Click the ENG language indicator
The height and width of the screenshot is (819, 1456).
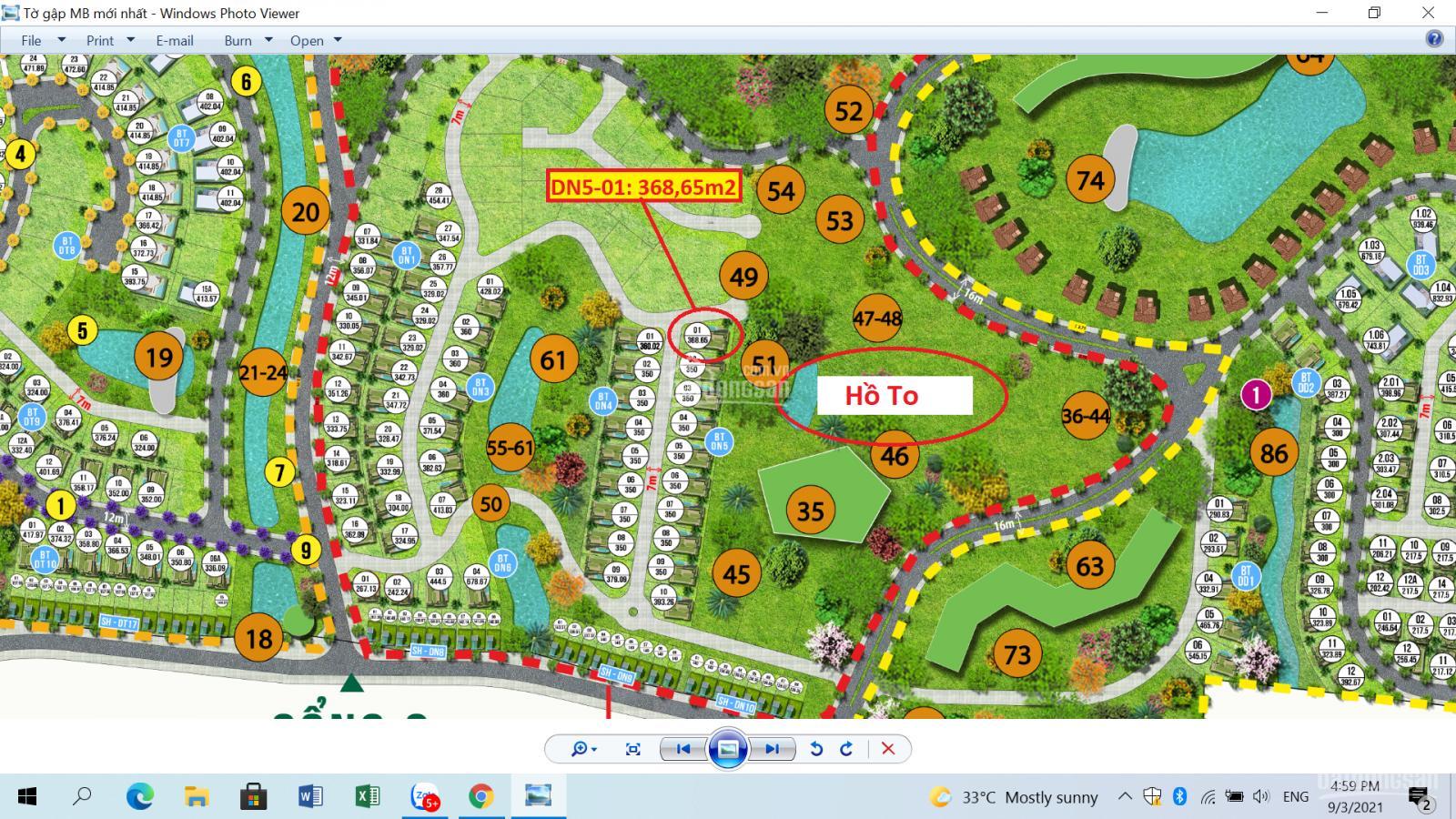tap(1295, 797)
